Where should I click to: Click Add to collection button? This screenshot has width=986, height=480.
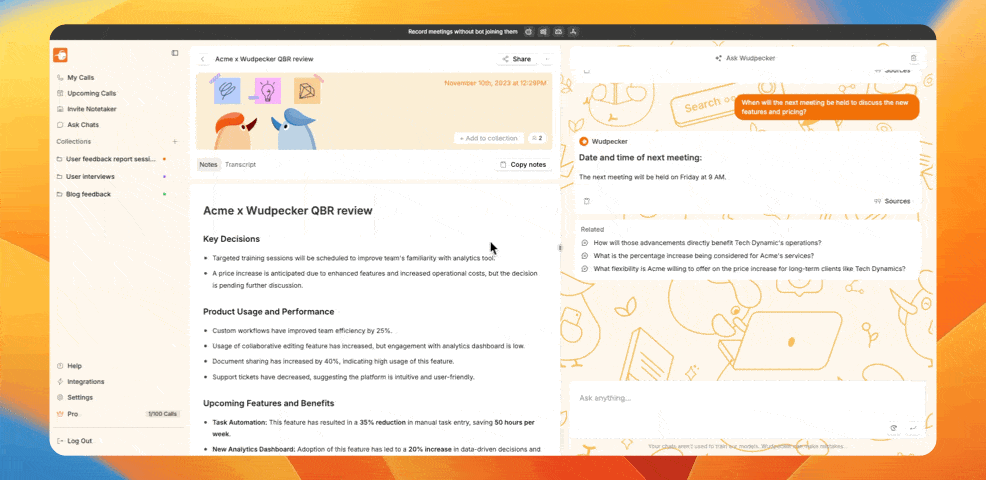489,138
